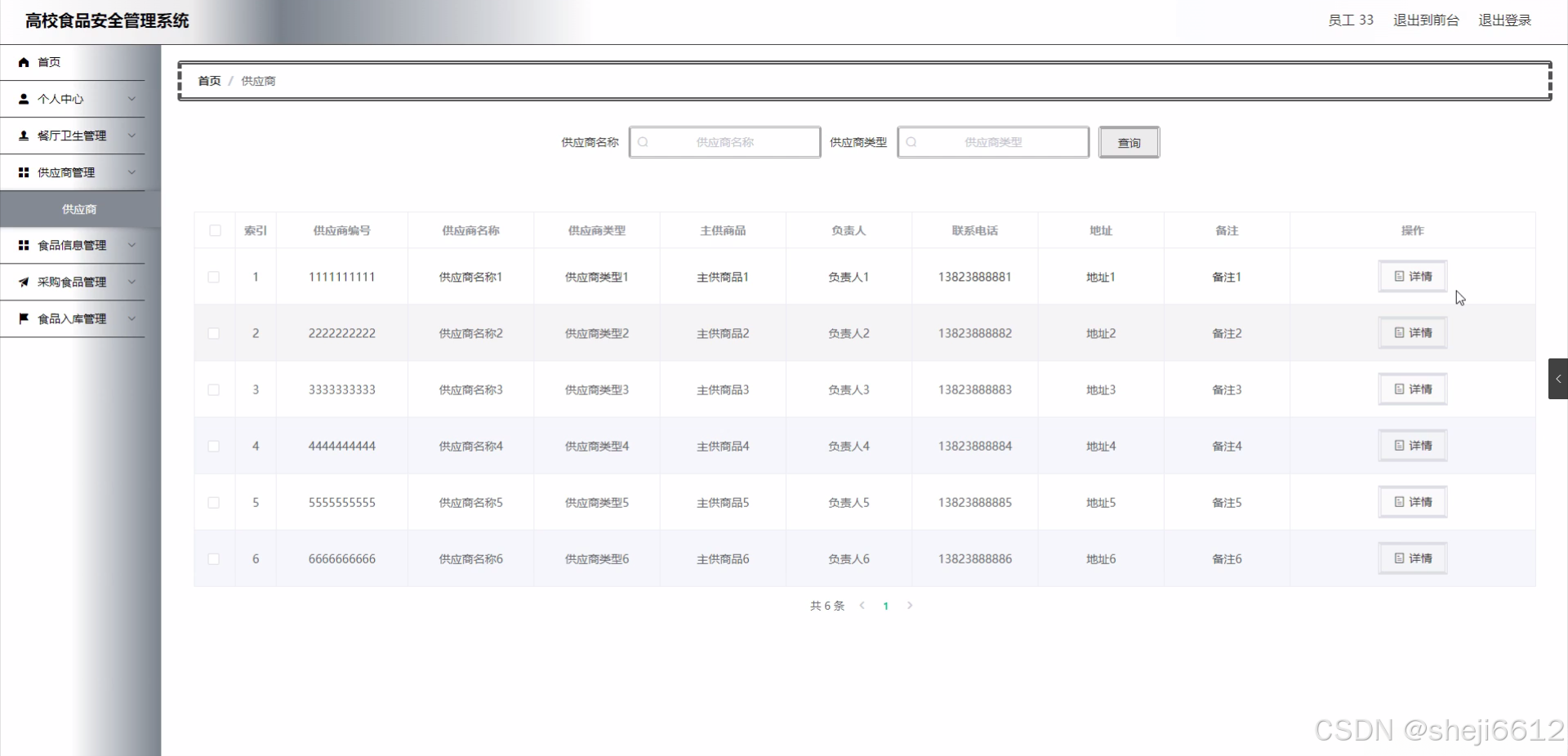Screen dimensions: 1568x756
Task: Click cell 供应商类型1
Action: pyautogui.click(x=597, y=277)
